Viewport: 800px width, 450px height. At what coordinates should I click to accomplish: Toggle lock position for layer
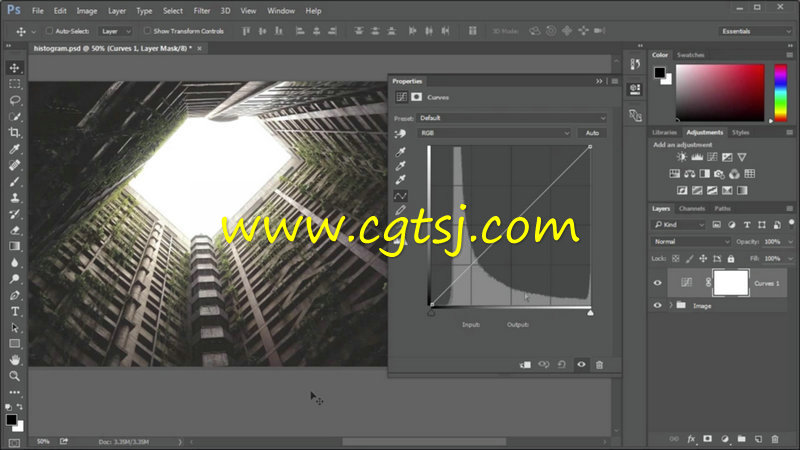pos(703,259)
